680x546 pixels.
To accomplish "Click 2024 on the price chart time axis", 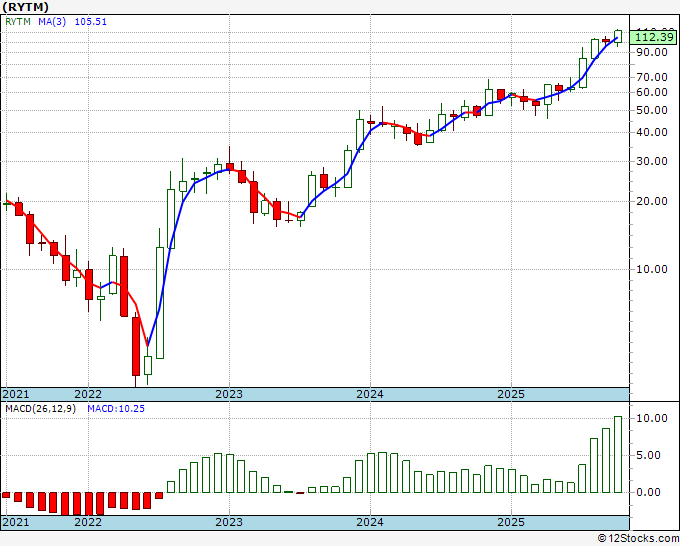I will click(370, 394).
